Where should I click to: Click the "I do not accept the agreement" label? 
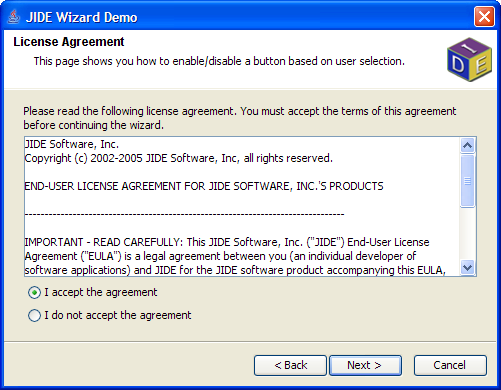click(x=118, y=315)
